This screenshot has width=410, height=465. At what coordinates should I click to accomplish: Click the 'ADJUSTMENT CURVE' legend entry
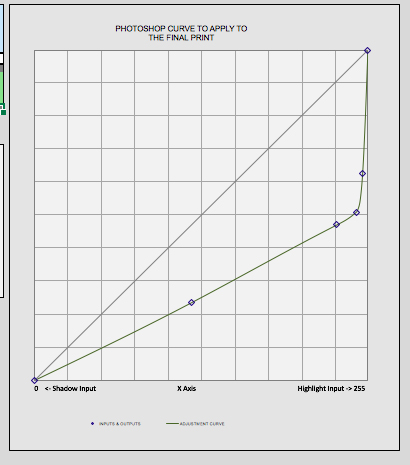tap(195, 424)
